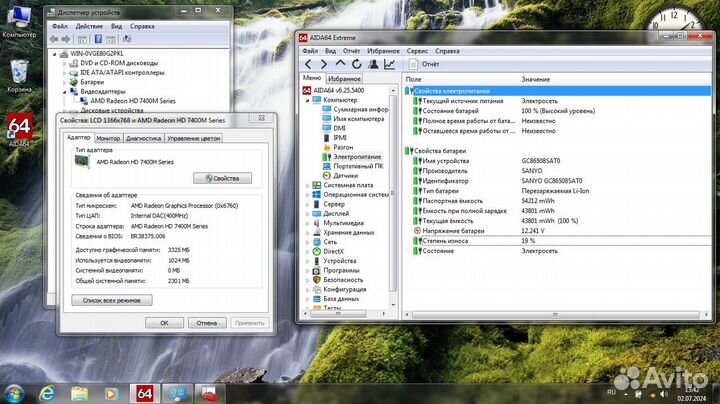
Task: Open AIDA64 Файл menu
Action: click(x=310, y=51)
